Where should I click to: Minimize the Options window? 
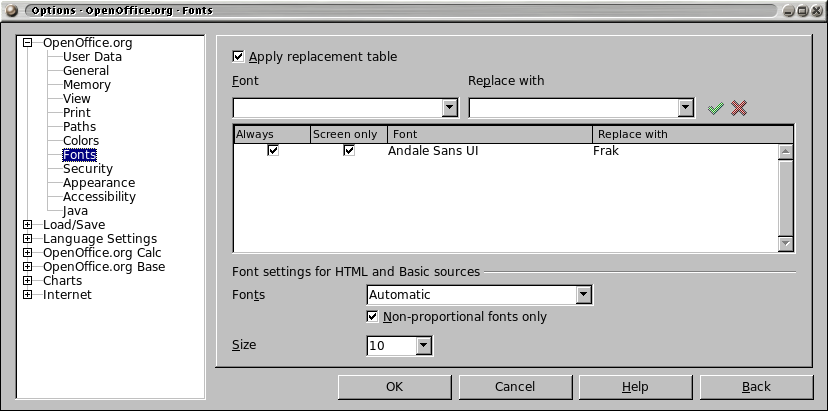pos(789,11)
